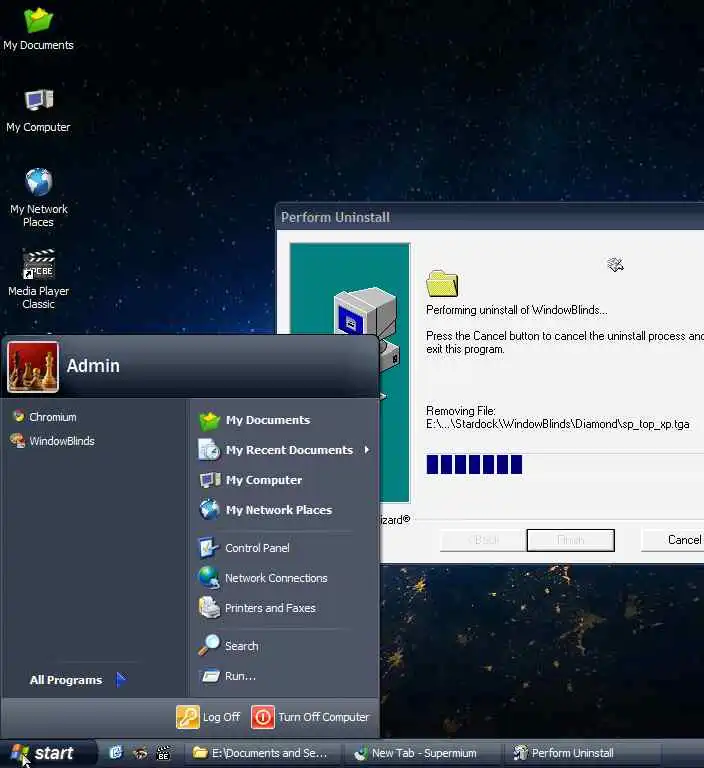The image size is (704, 768).
Task: Open My Network Places desktop icon
Action: click(x=39, y=197)
